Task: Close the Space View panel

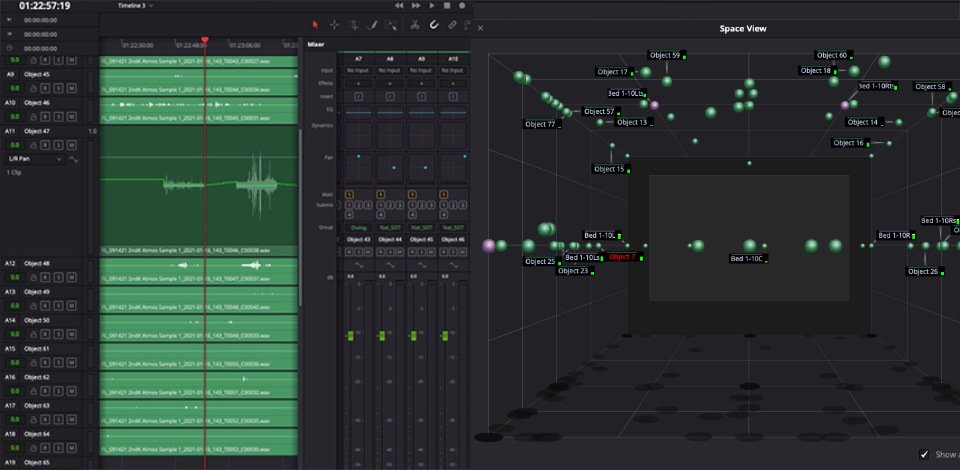Action: tap(481, 28)
